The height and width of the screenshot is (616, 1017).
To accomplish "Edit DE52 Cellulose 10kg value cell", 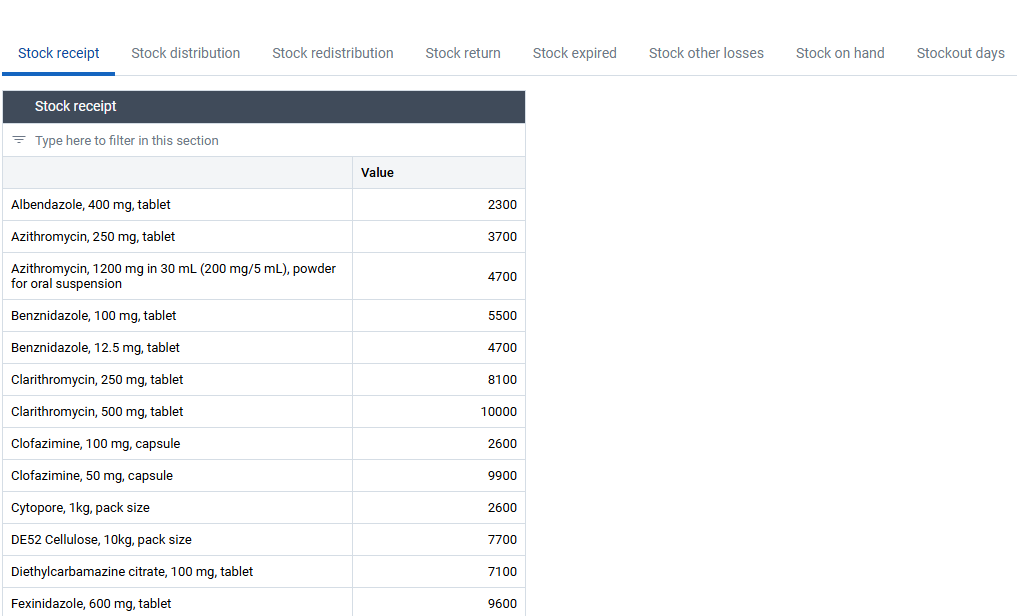I will pos(438,539).
